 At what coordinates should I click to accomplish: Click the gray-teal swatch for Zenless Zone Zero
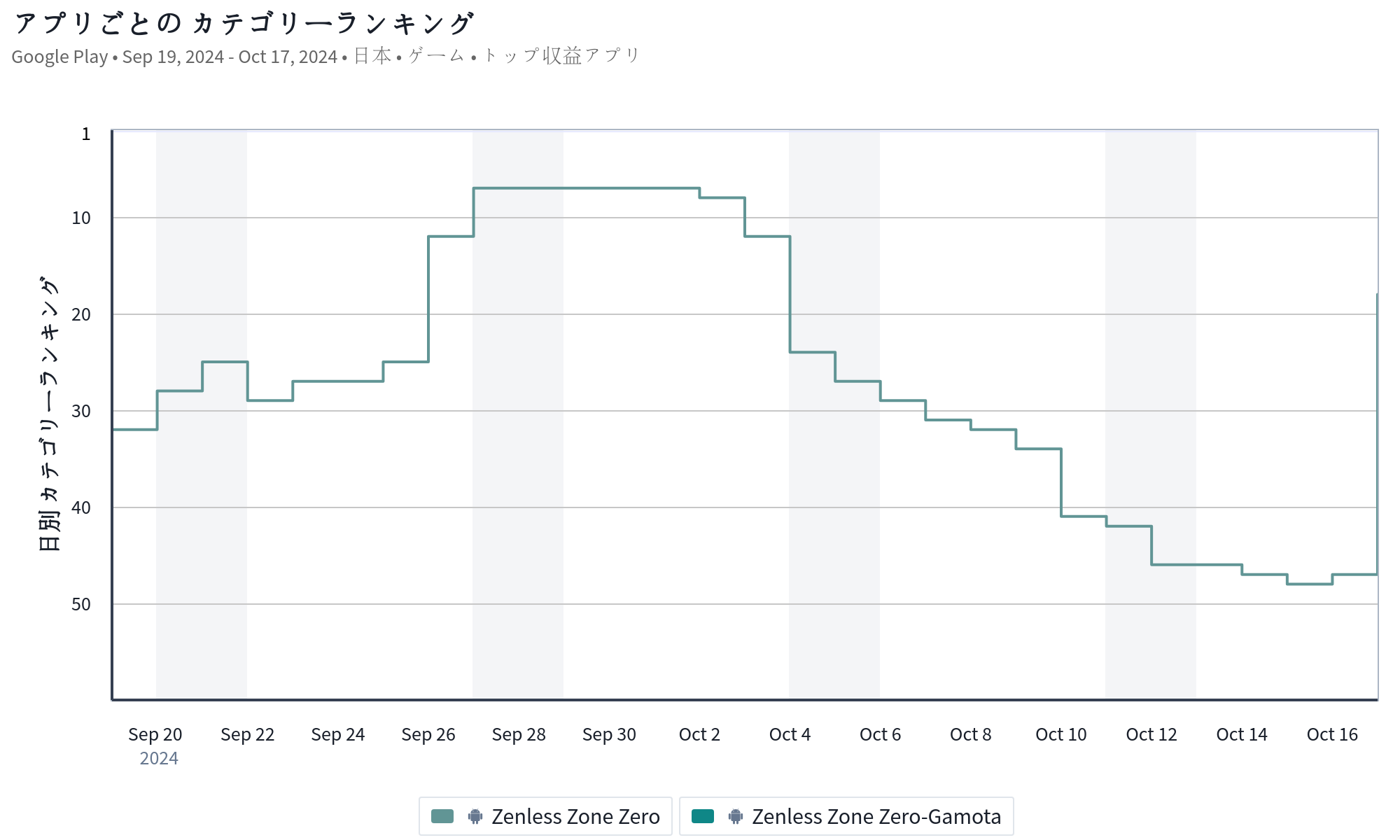(x=442, y=816)
